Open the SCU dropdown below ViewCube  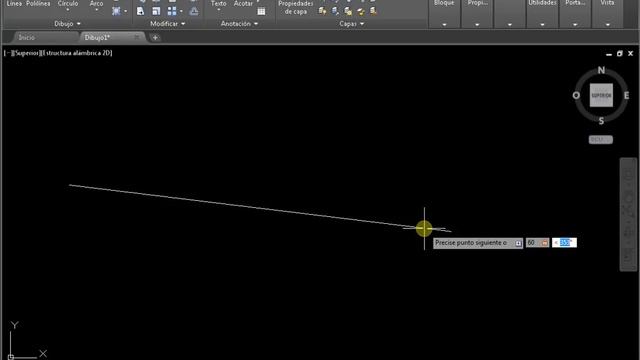(x=601, y=140)
